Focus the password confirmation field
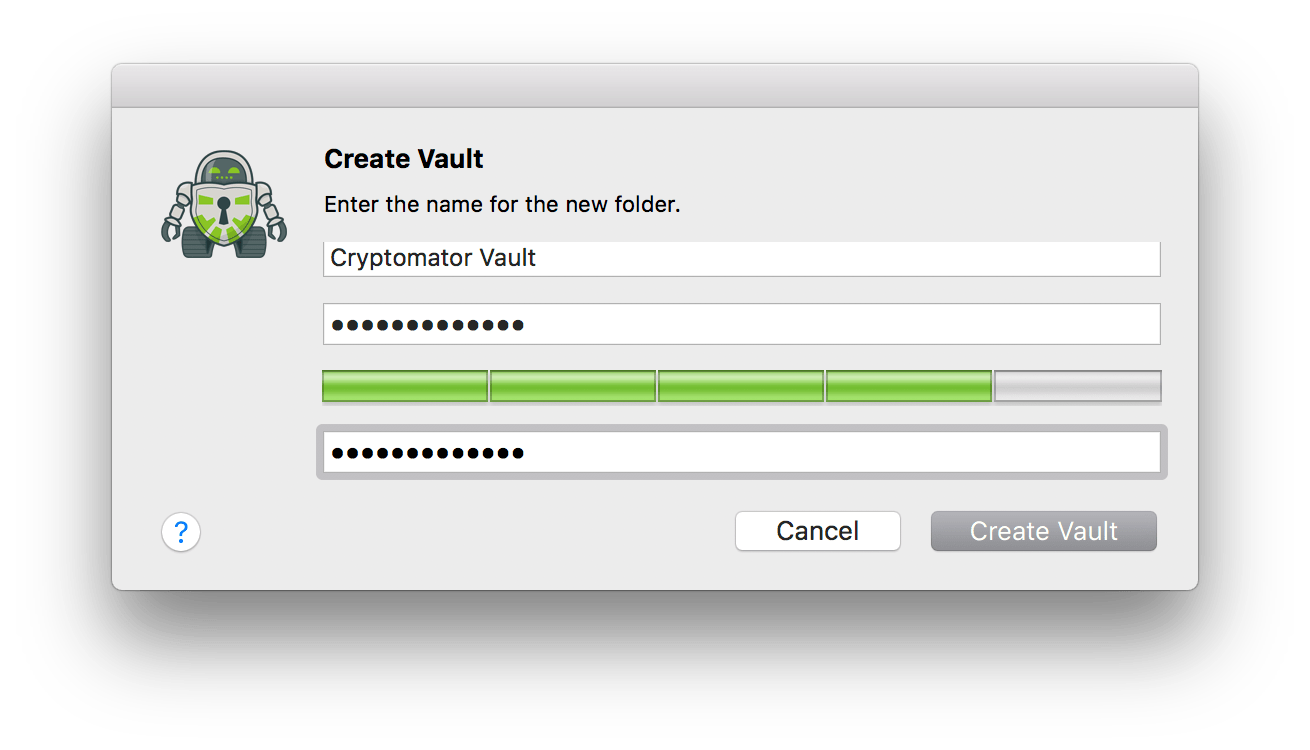Image resolution: width=1310 pixels, height=750 pixels. click(740, 451)
